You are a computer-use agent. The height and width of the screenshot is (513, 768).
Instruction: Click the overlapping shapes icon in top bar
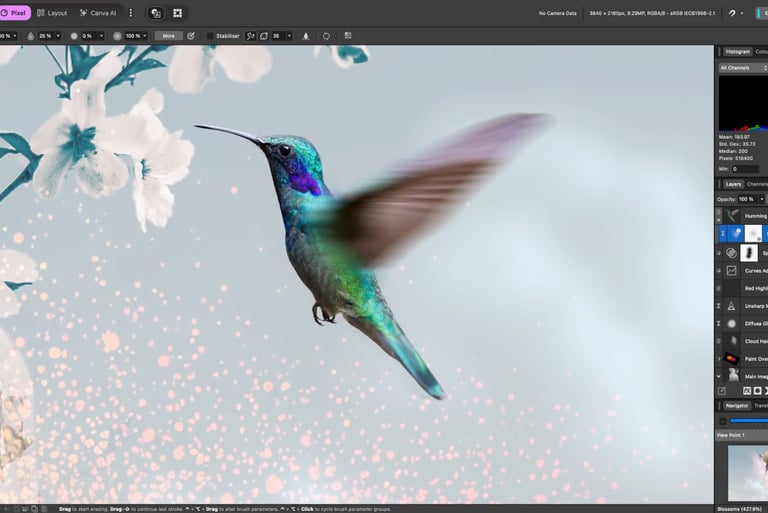pyautogui.click(x=156, y=13)
